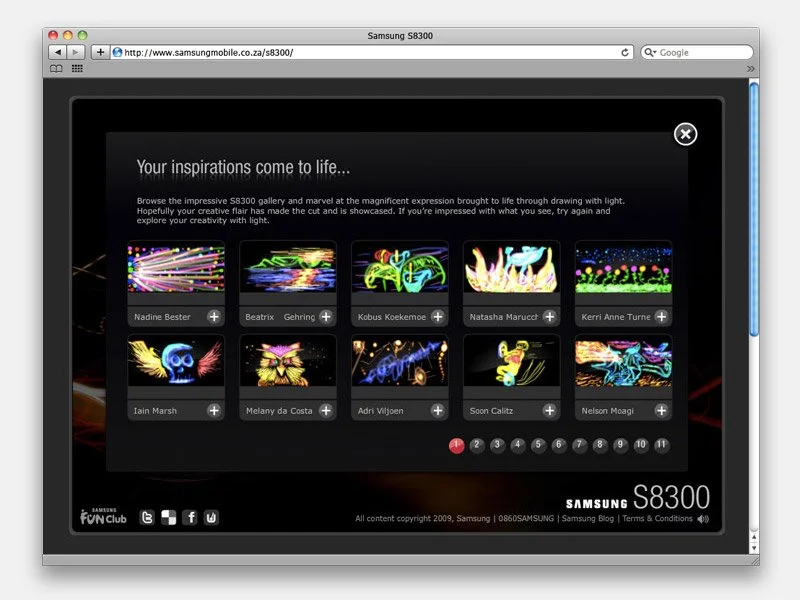The width and height of the screenshot is (800, 600).
Task: Go to gallery page 10
Action: click(x=640, y=445)
